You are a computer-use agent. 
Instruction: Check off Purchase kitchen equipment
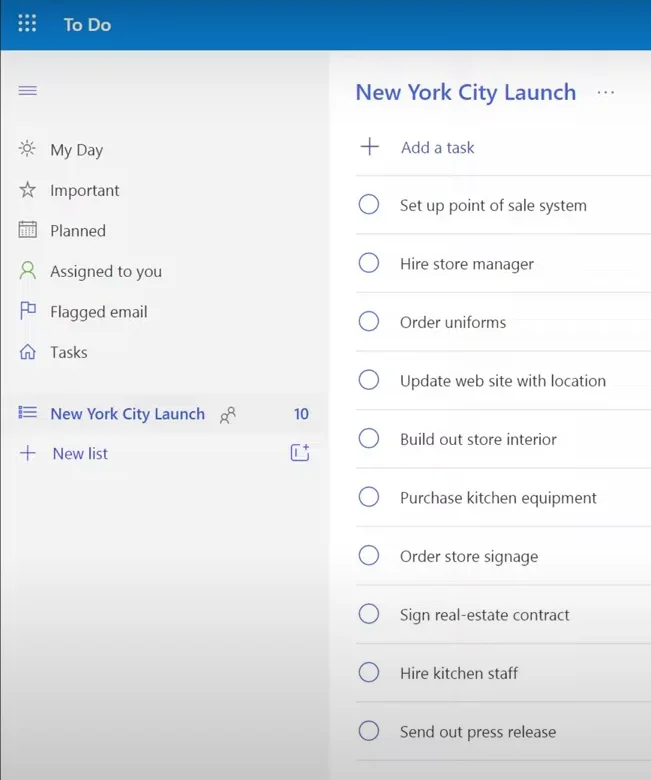tap(369, 497)
